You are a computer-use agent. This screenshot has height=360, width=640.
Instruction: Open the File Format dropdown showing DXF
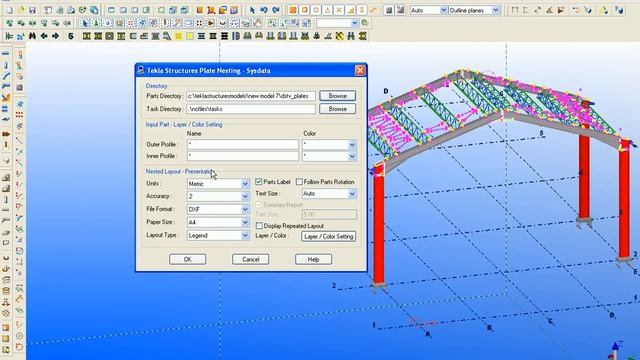click(245, 209)
